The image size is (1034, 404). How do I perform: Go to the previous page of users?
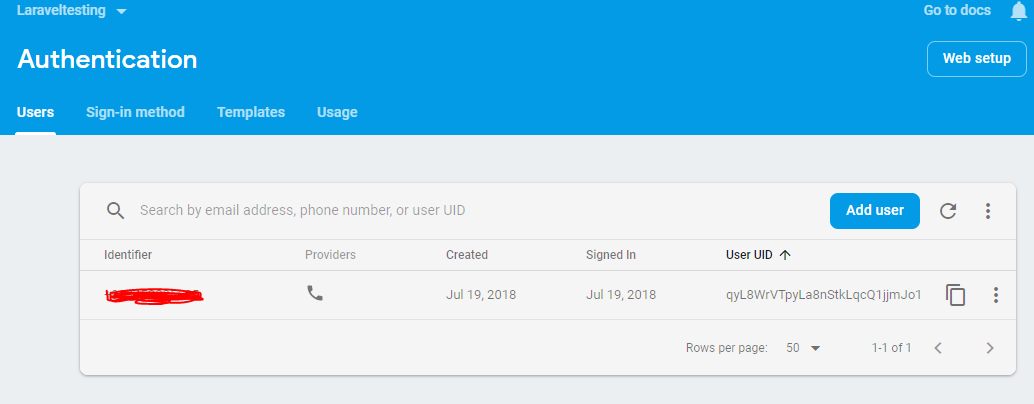point(938,348)
